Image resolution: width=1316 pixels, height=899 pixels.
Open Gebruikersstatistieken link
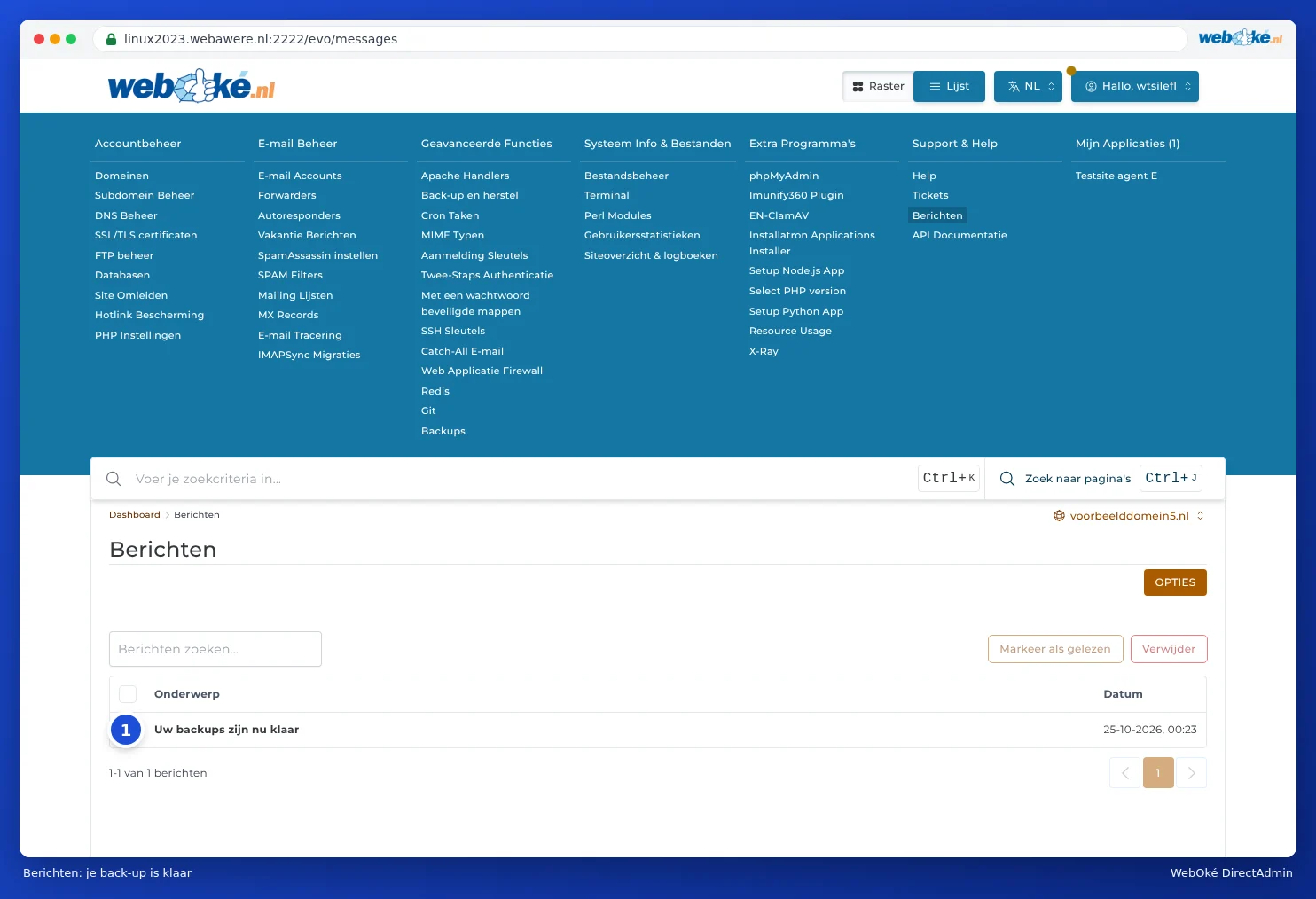tap(642, 235)
